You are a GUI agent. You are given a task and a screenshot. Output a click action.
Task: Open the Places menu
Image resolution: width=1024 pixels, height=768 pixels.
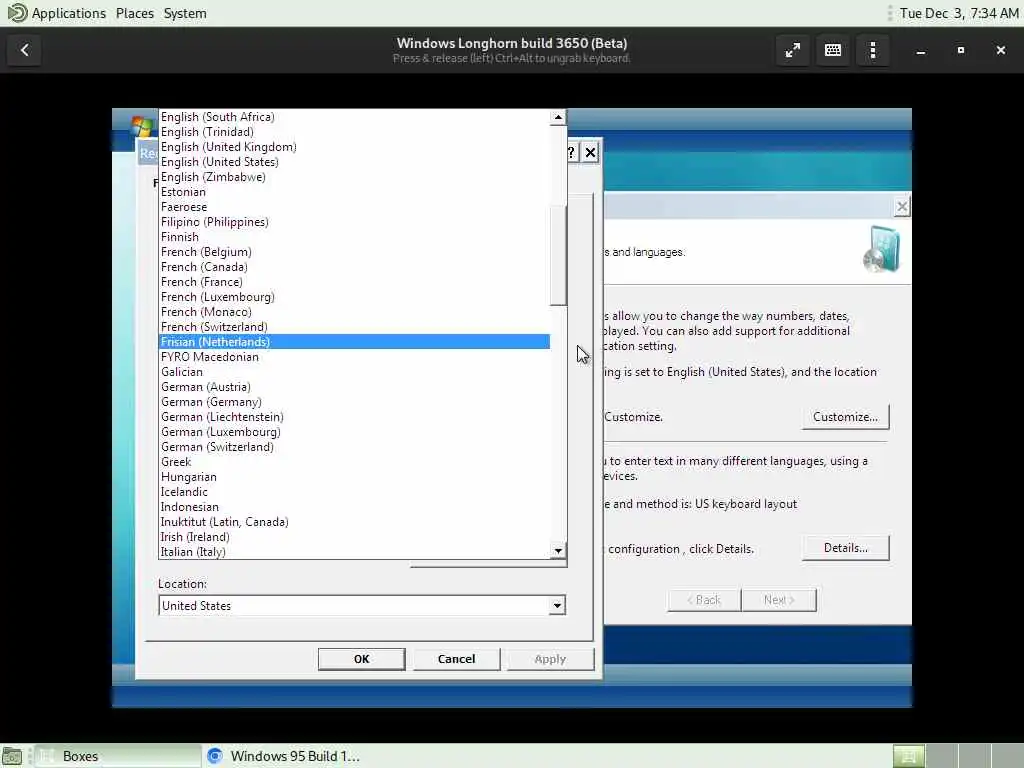(x=135, y=13)
